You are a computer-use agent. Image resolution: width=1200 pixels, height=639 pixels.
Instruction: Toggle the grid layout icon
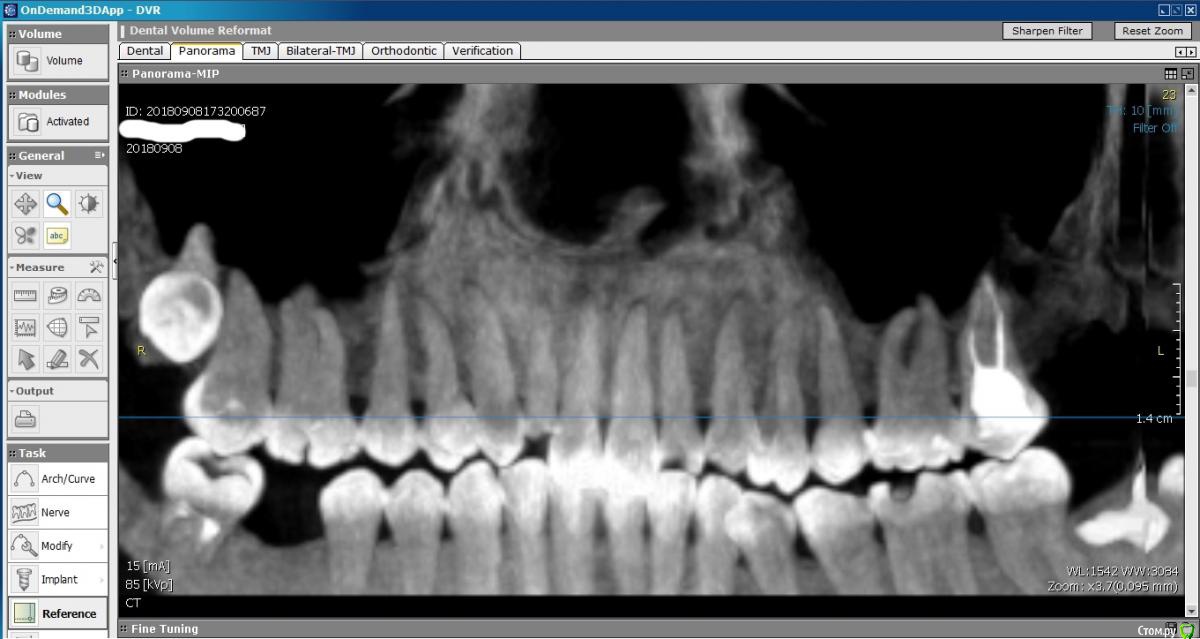point(1171,74)
